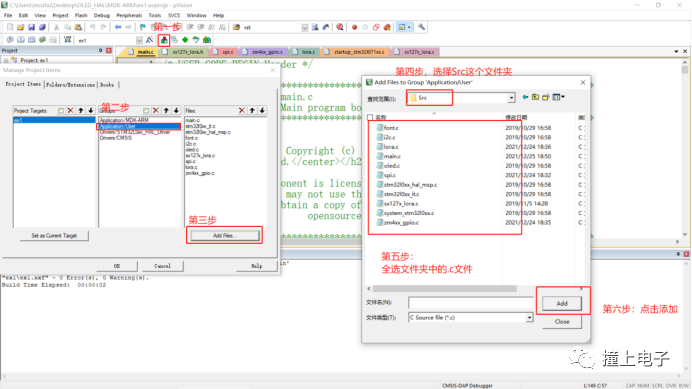Screen dimensions: 692x389
Task: Click the Configuration wrench icon
Action: [421, 27]
